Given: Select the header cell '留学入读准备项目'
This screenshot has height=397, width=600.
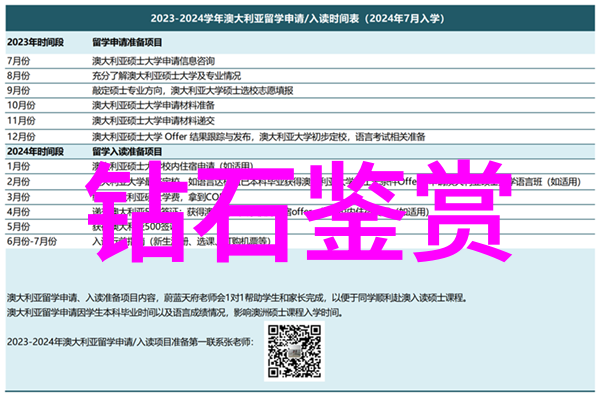Looking at the screenshot, I should click(127, 152).
